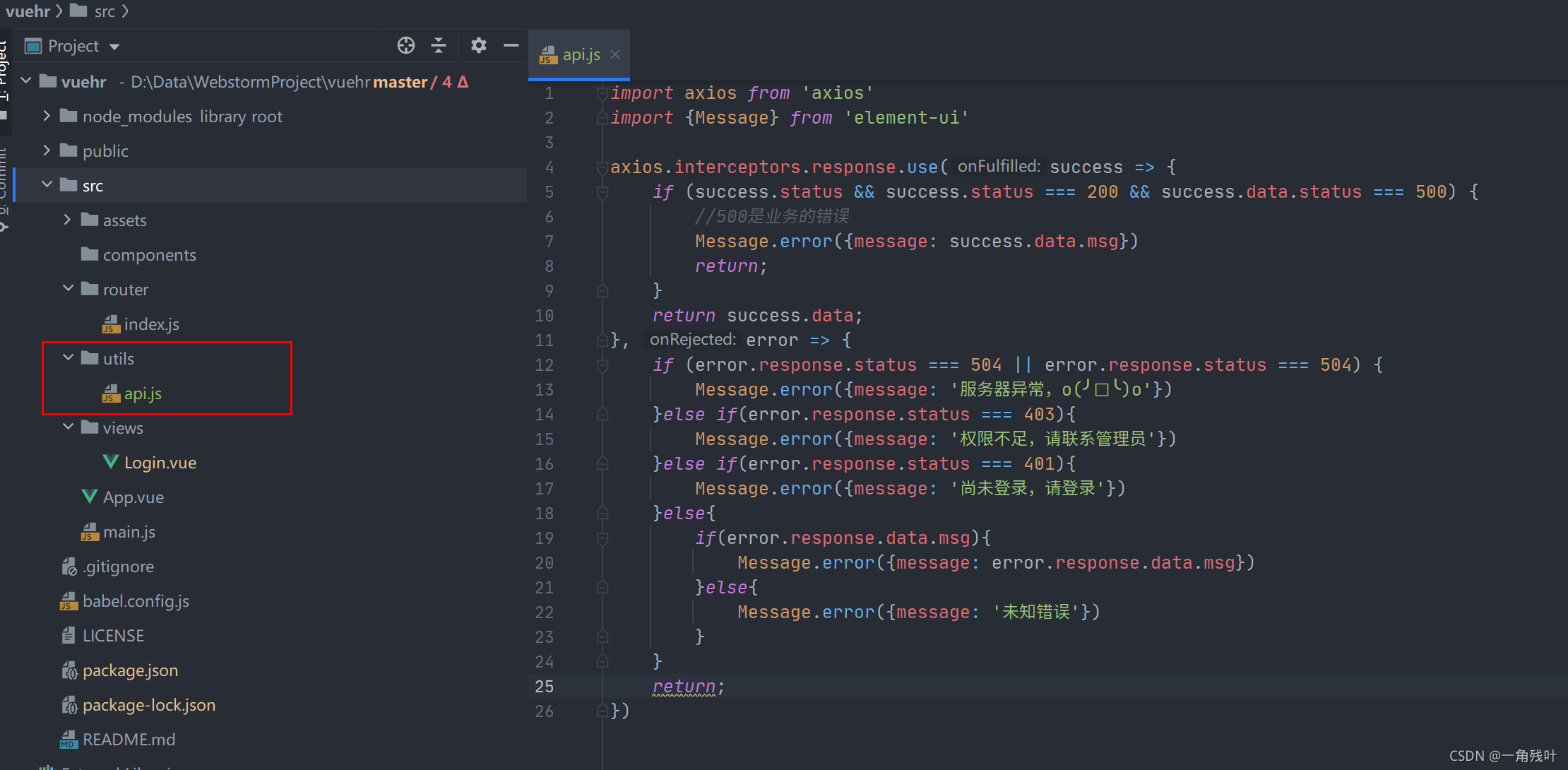Click the src breadcrumb in the navigation bar
1568x770 pixels.
coord(104,11)
